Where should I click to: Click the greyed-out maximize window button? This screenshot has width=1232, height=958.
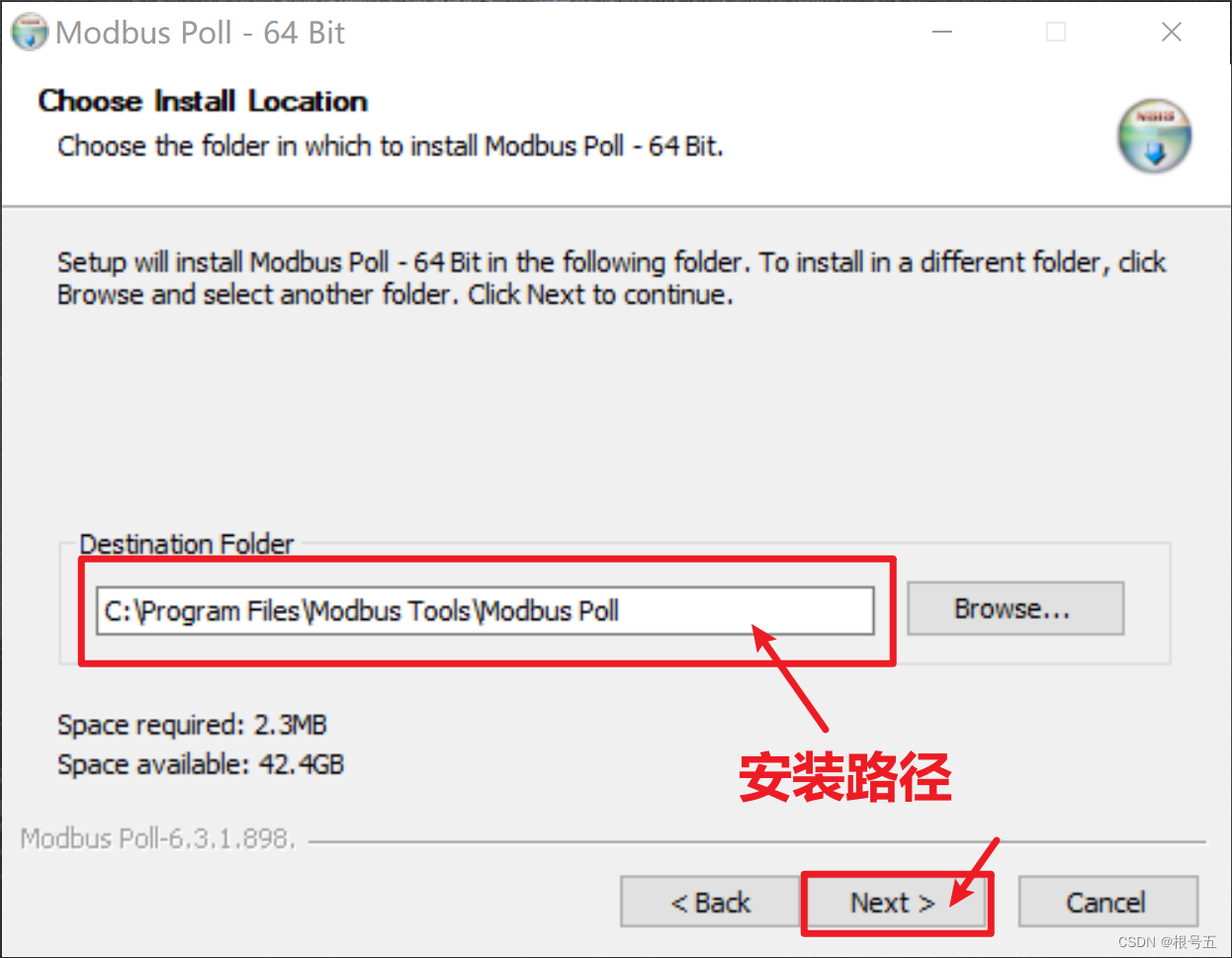pyautogui.click(x=1056, y=33)
